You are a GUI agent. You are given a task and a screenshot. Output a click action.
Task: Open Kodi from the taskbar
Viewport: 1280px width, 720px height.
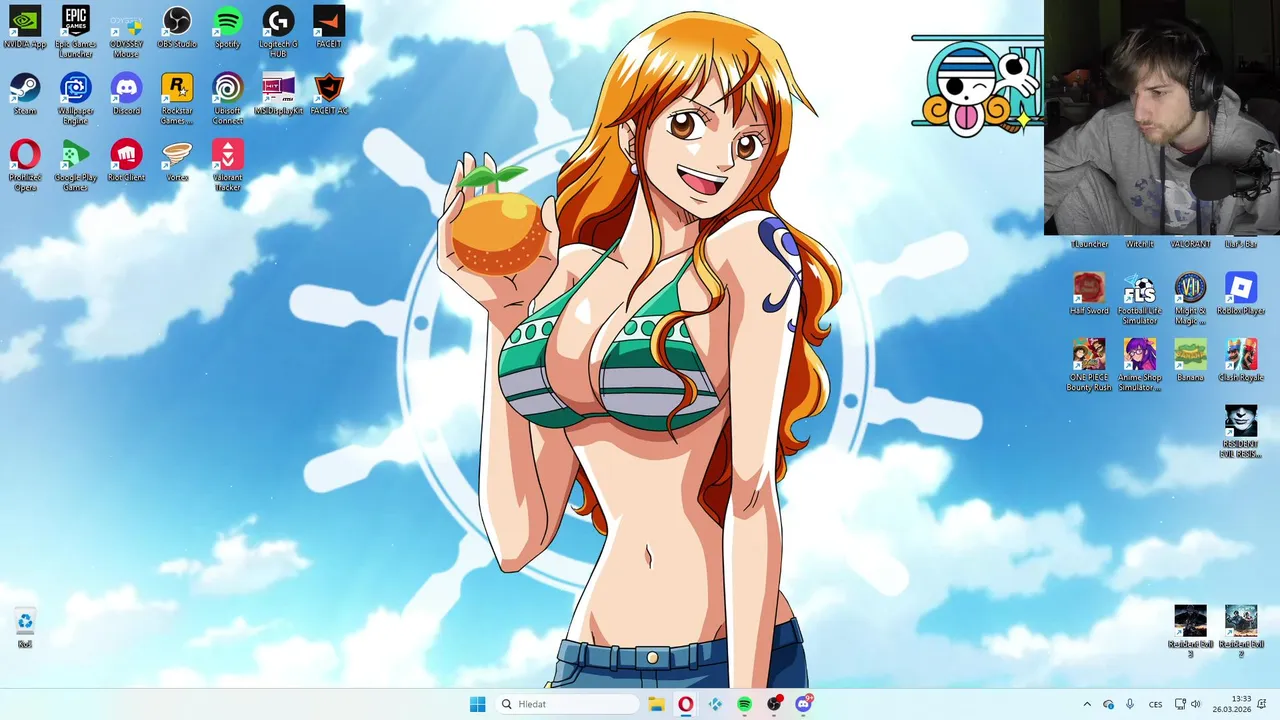pyautogui.click(x=715, y=704)
